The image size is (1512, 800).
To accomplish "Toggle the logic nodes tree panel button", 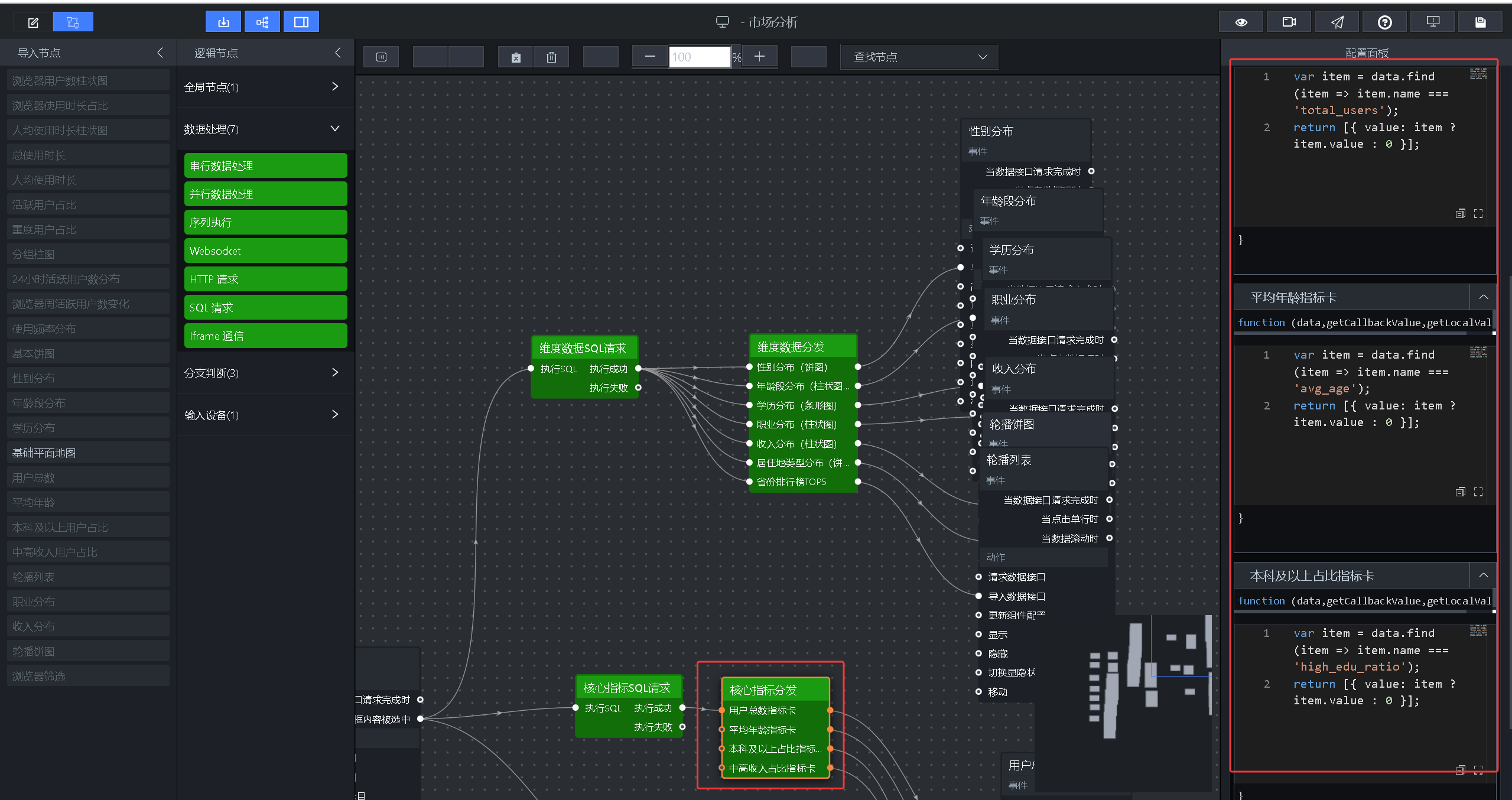I will (262, 22).
